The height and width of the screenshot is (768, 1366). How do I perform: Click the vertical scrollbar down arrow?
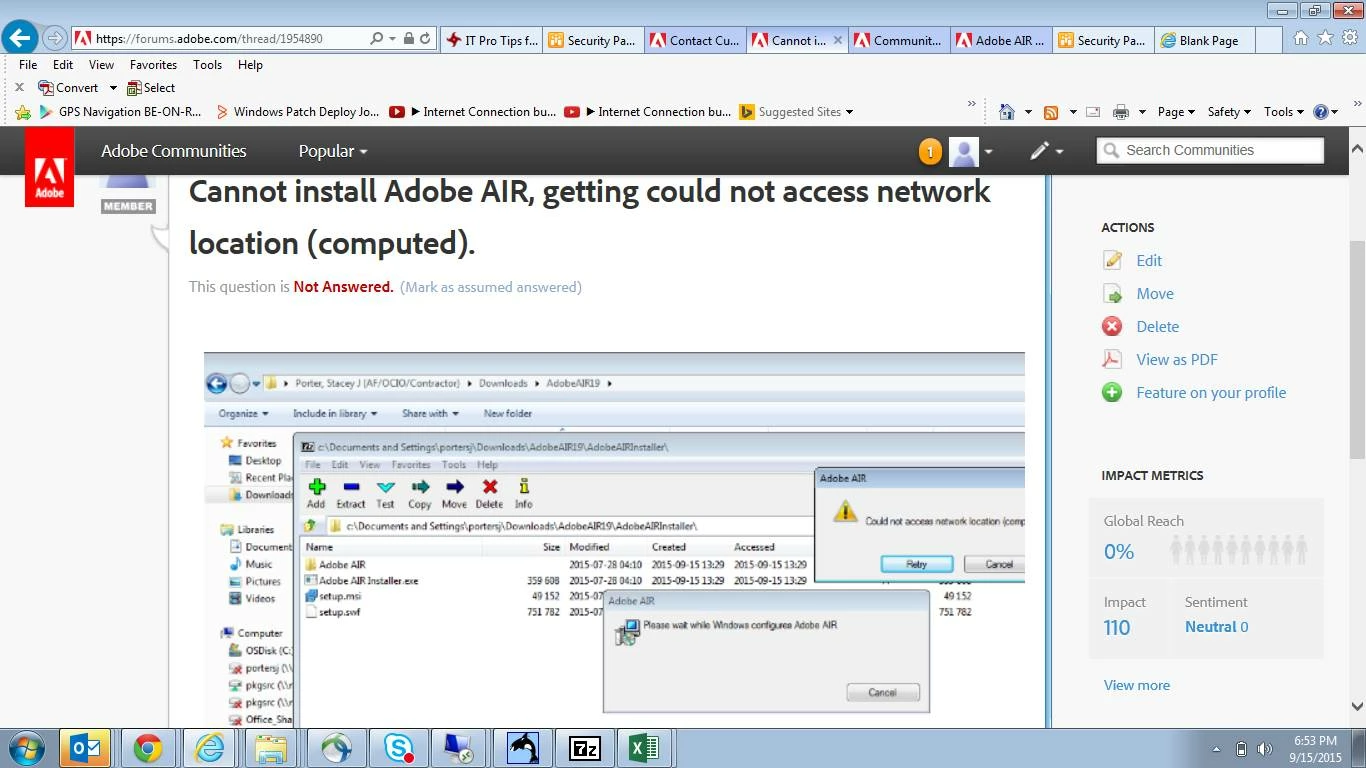[1357, 706]
